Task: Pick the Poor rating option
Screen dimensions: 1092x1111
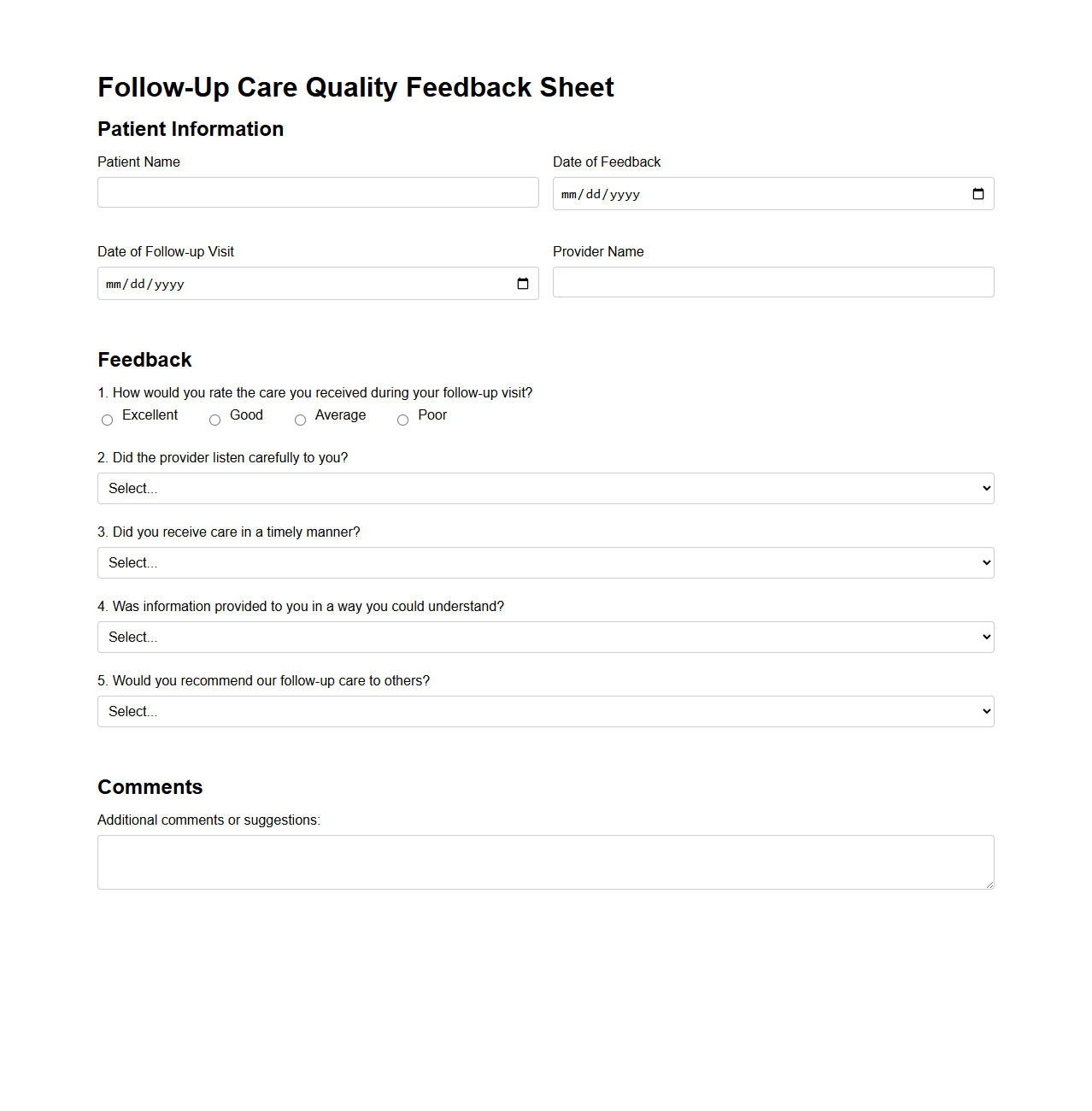Action: point(402,420)
